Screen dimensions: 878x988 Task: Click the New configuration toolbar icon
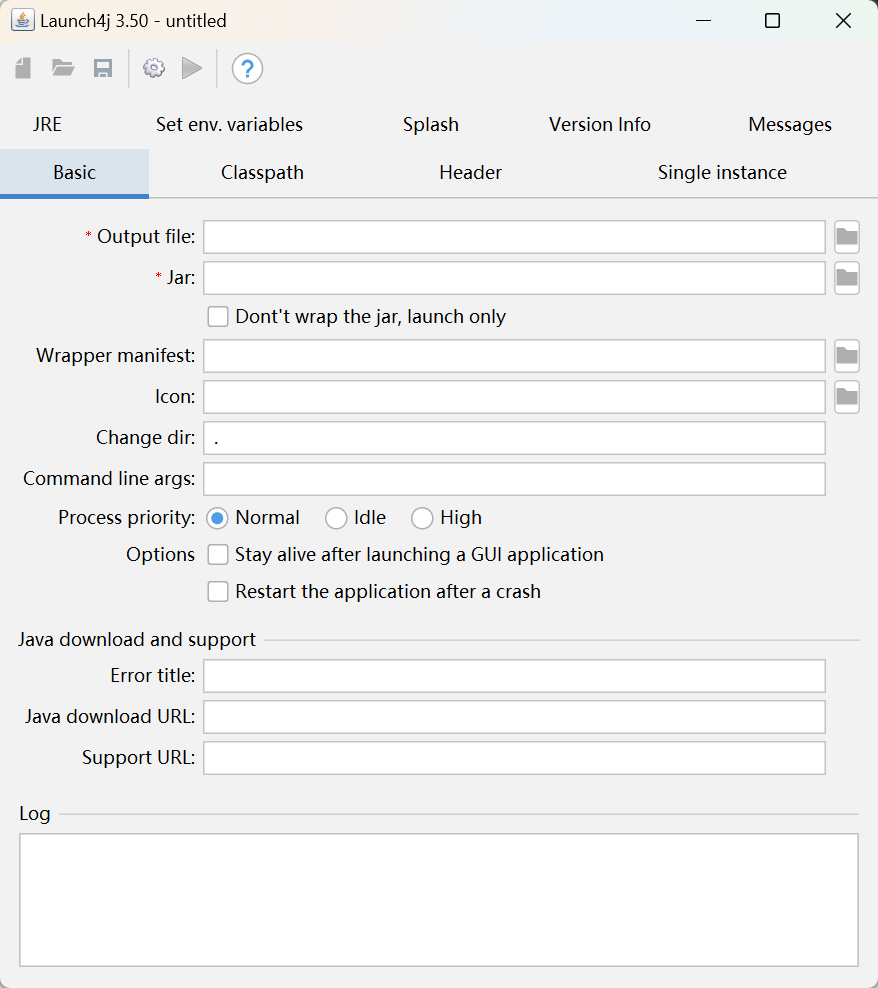pyautogui.click(x=23, y=68)
